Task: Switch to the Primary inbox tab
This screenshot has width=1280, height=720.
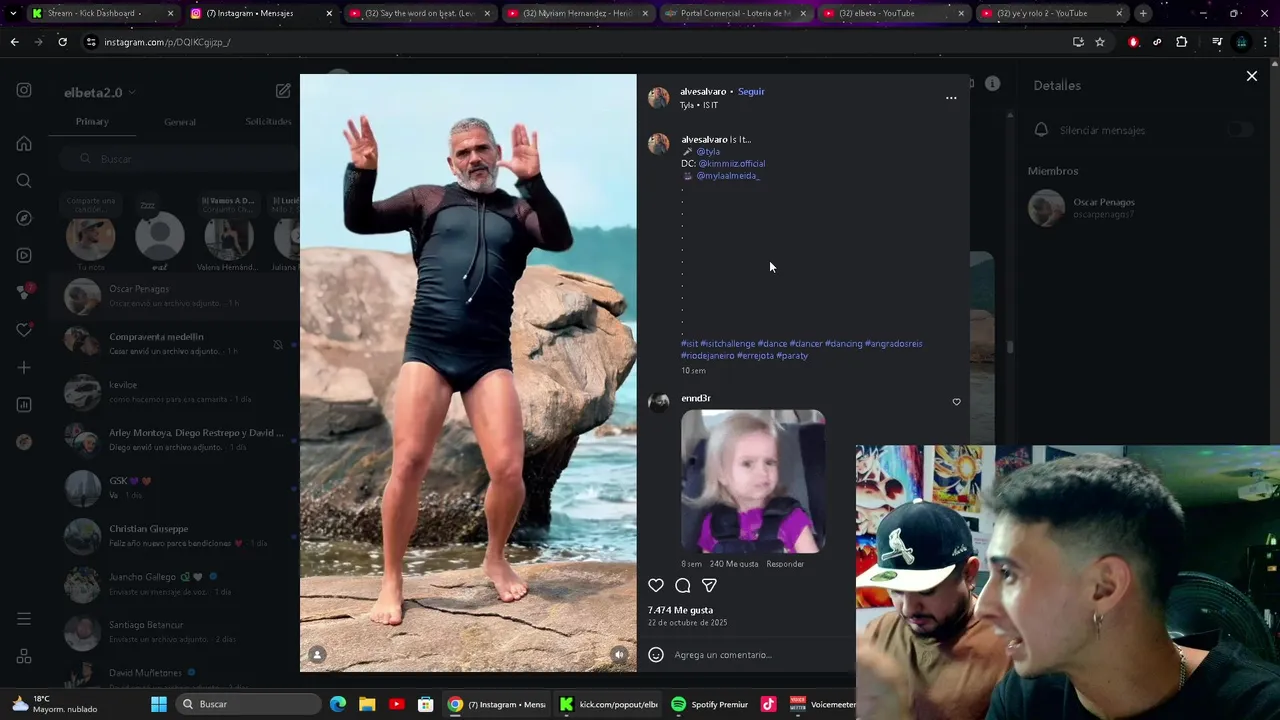Action: [92, 121]
